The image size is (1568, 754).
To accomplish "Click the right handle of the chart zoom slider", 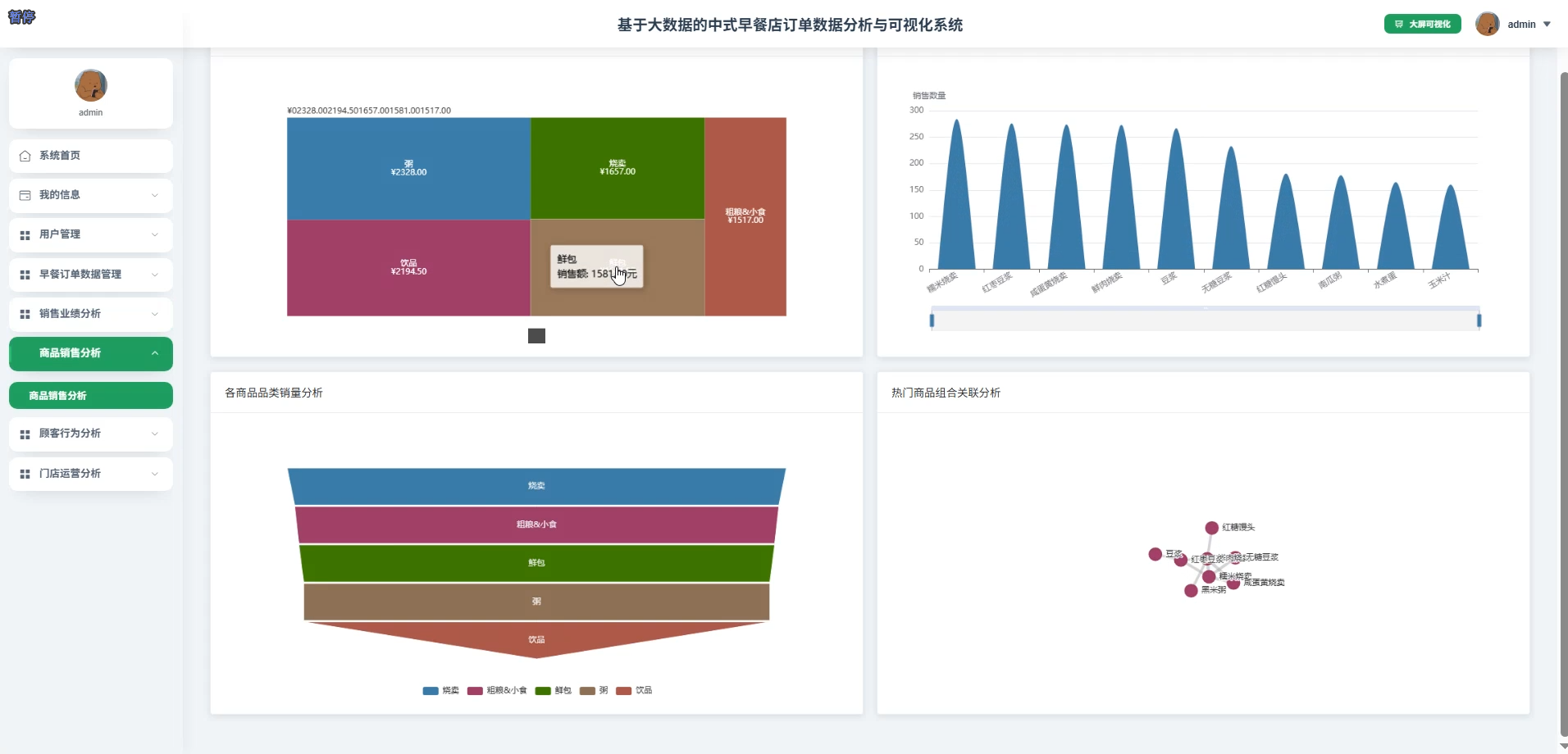I will [1479, 320].
